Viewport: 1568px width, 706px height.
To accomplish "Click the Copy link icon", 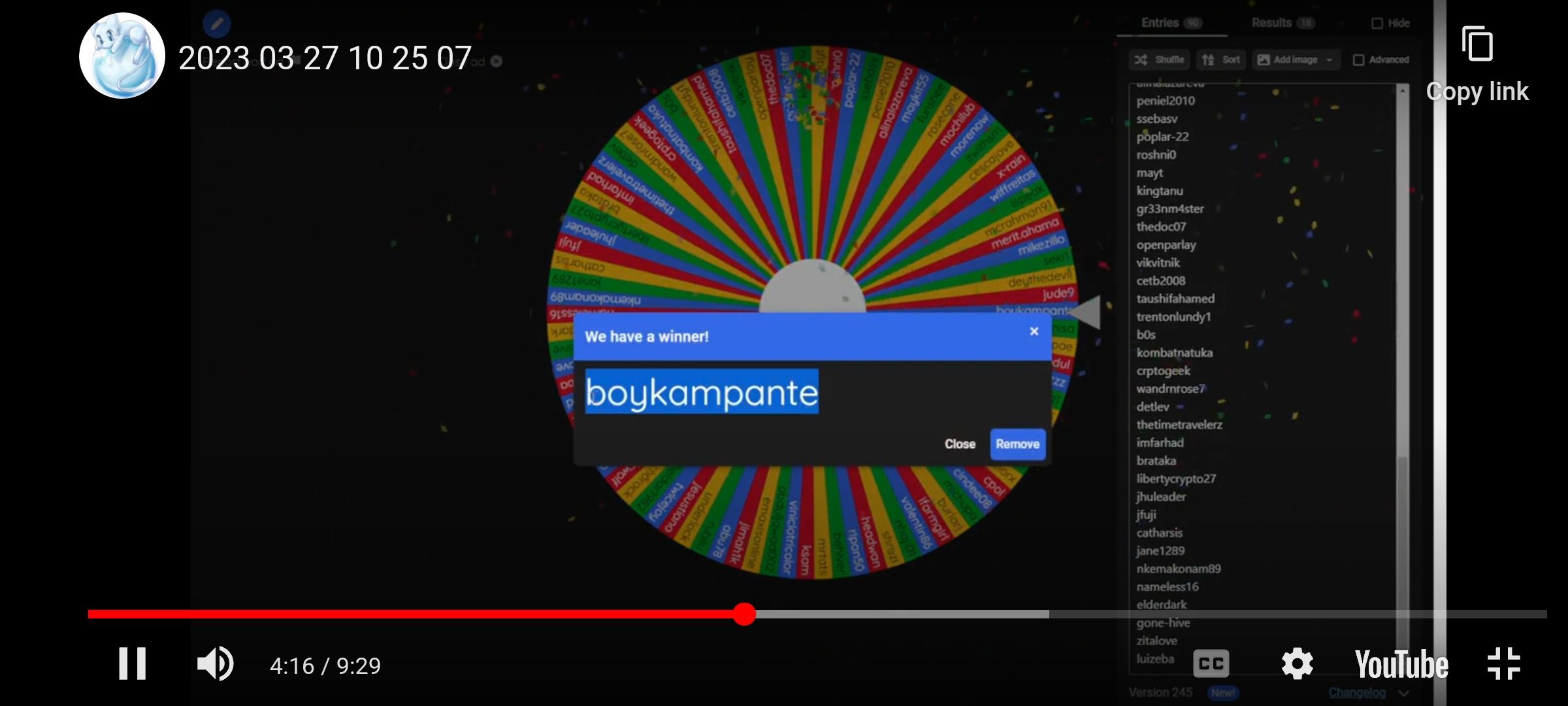I will coord(1477,44).
